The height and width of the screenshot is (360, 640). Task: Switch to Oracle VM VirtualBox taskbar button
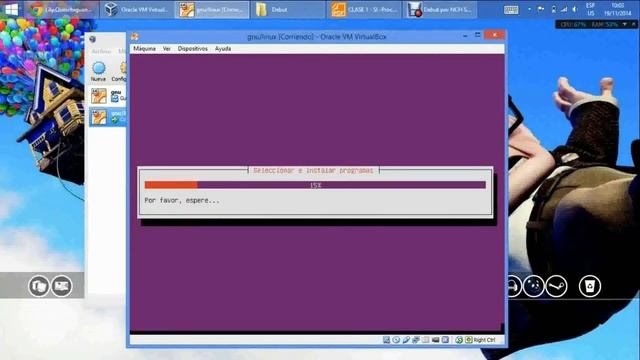click(137, 9)
